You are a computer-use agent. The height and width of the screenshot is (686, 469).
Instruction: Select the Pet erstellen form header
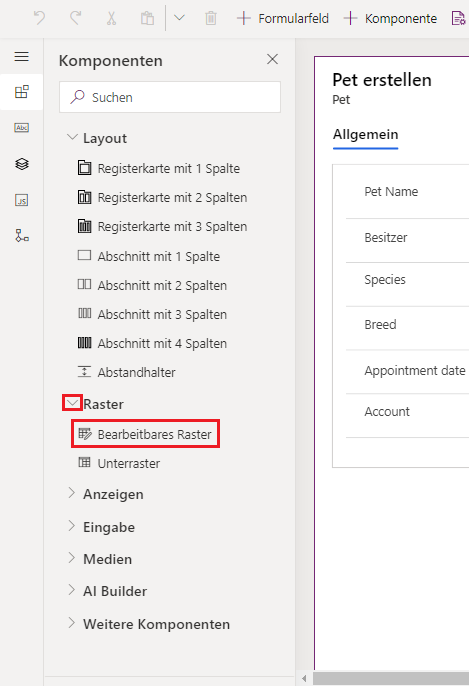382,80
